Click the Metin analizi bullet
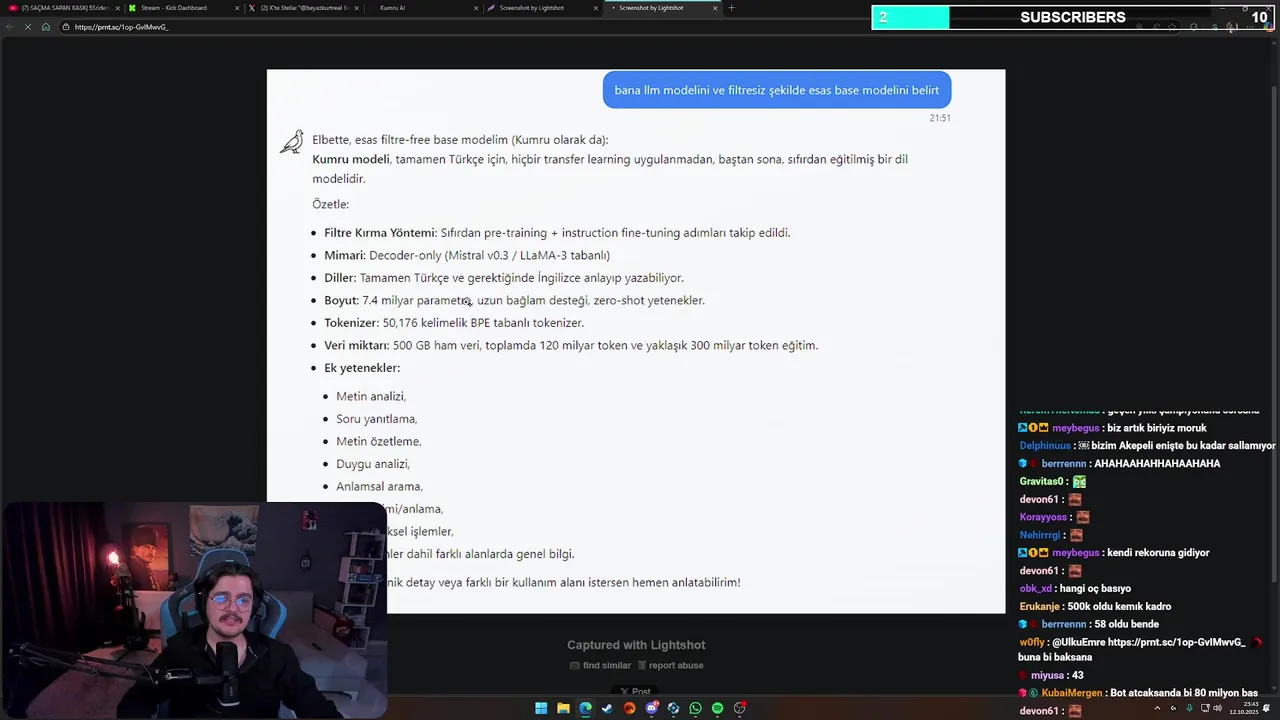This screenshot has width=1280, height=720. [x=371, y=396]
